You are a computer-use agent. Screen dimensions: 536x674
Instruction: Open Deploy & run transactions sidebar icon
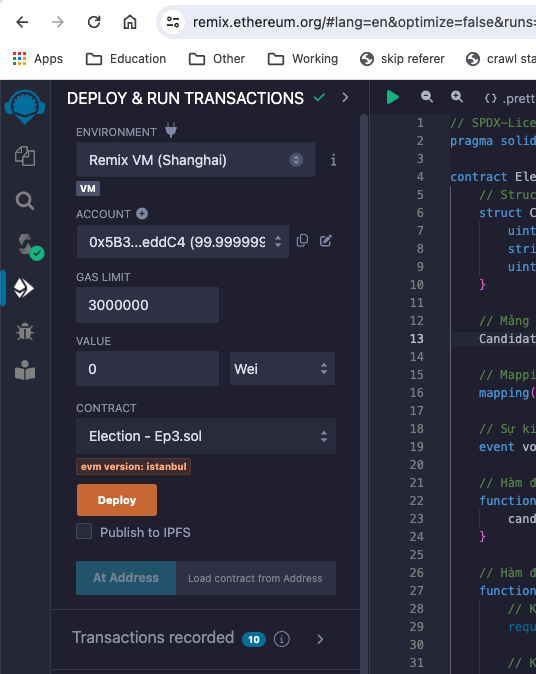pos(24,288)
